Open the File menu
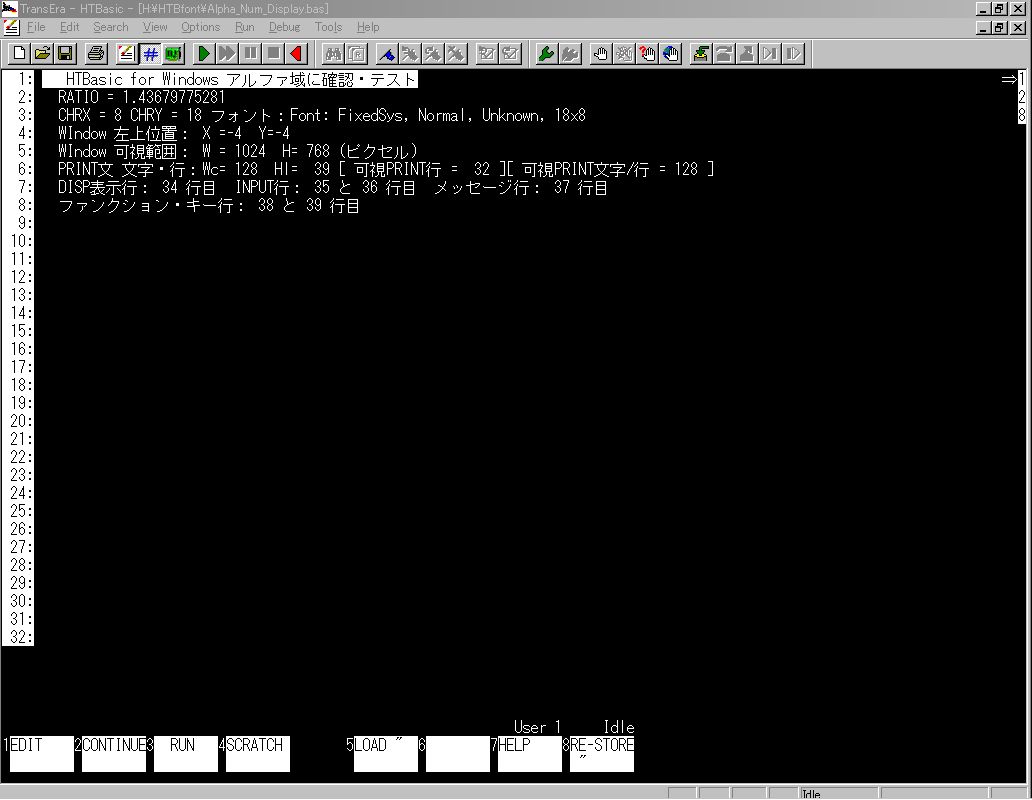 [x=36, y=27]
